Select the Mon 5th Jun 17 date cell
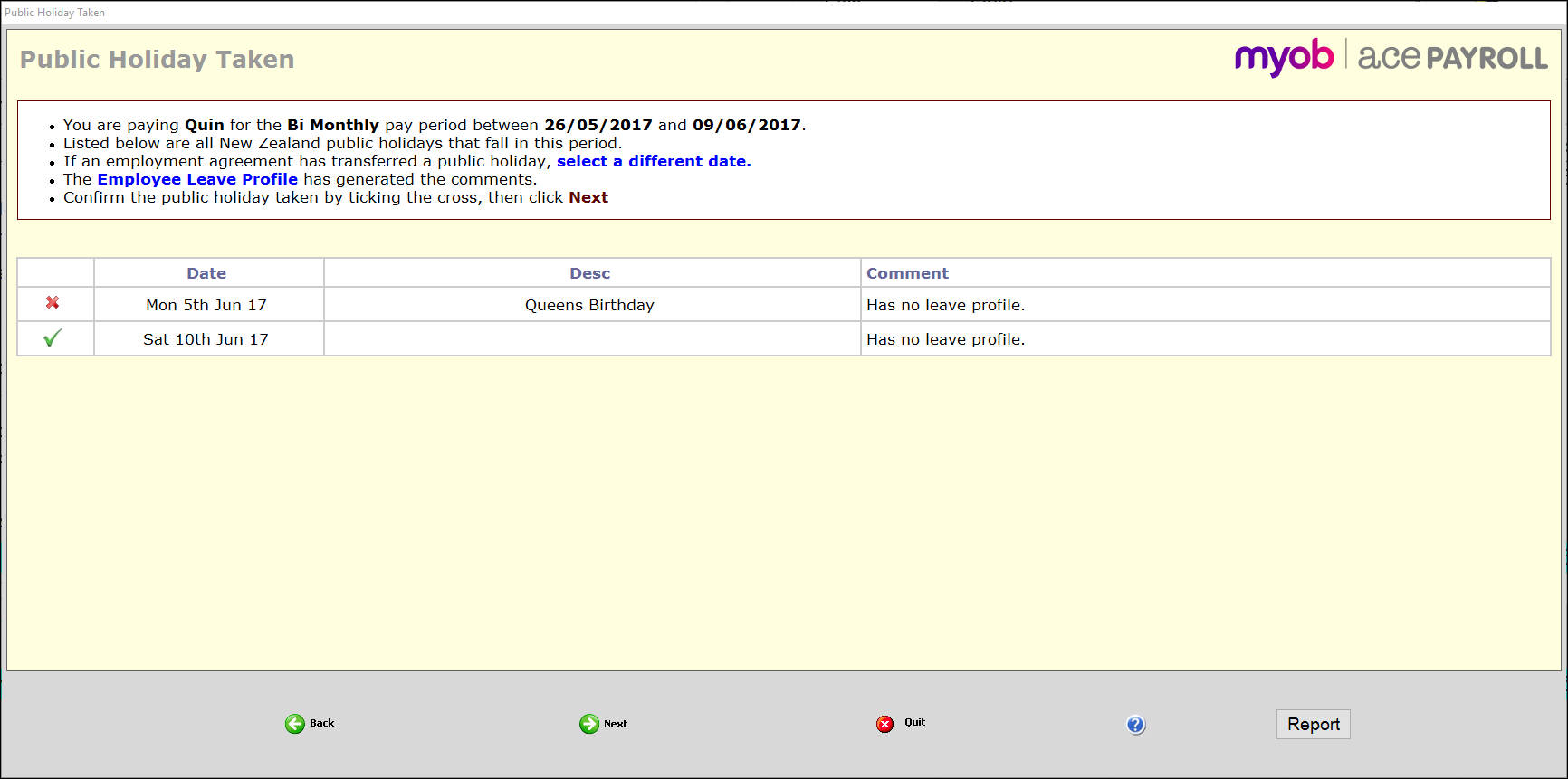 pos(208,305)
